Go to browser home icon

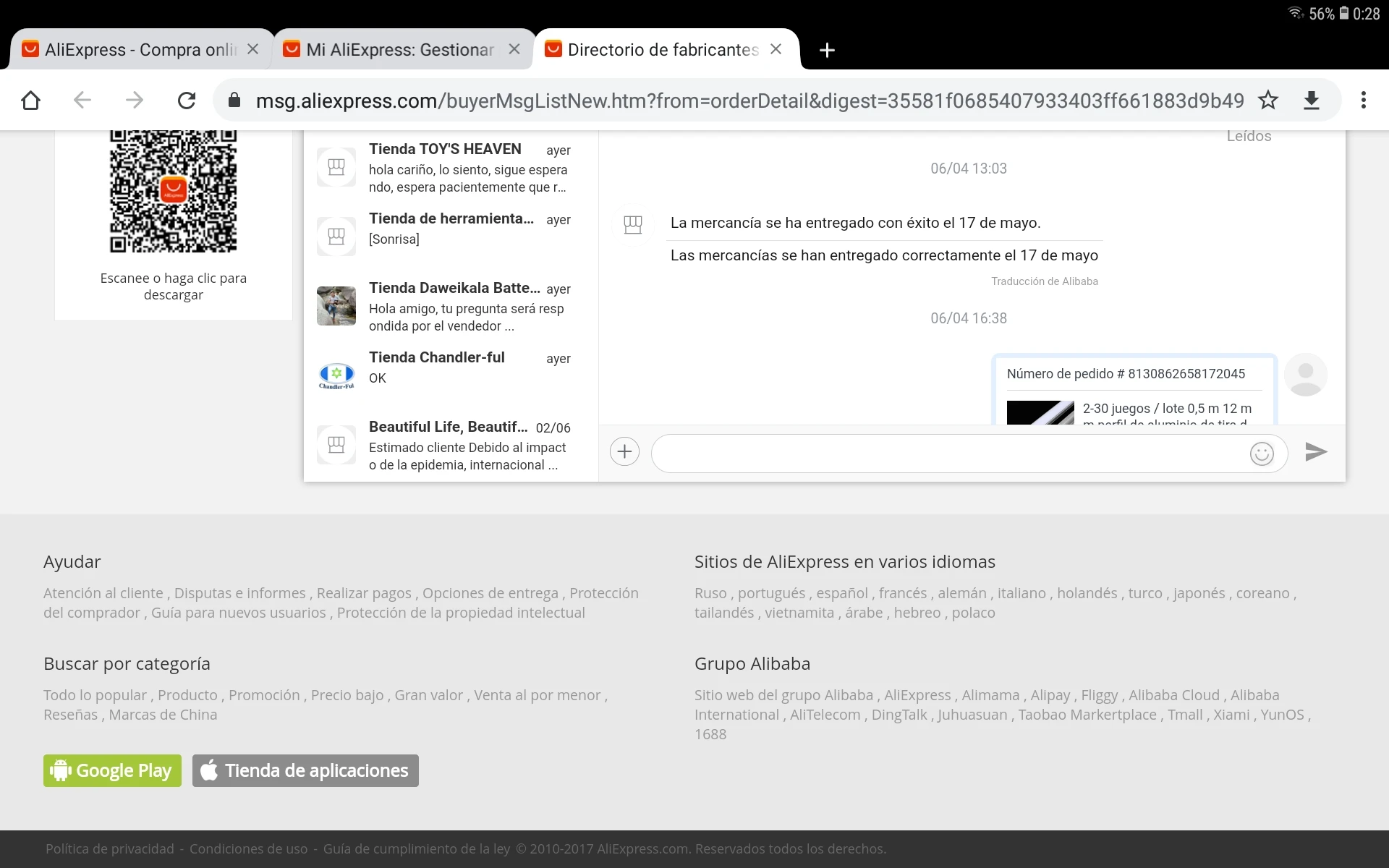[30, 100]
